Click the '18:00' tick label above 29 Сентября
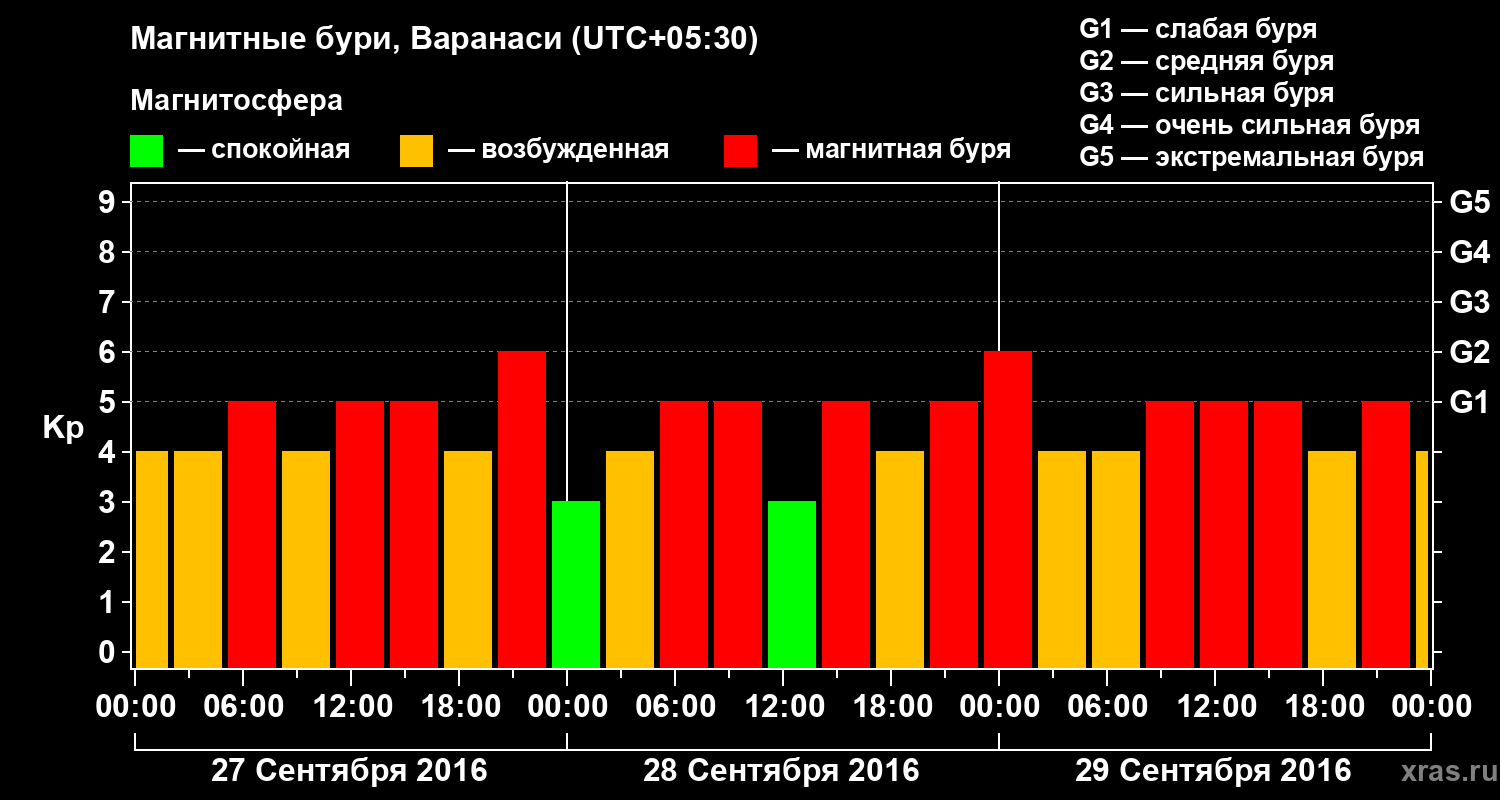This screenshot has height=800, width=1500. 1324,706
